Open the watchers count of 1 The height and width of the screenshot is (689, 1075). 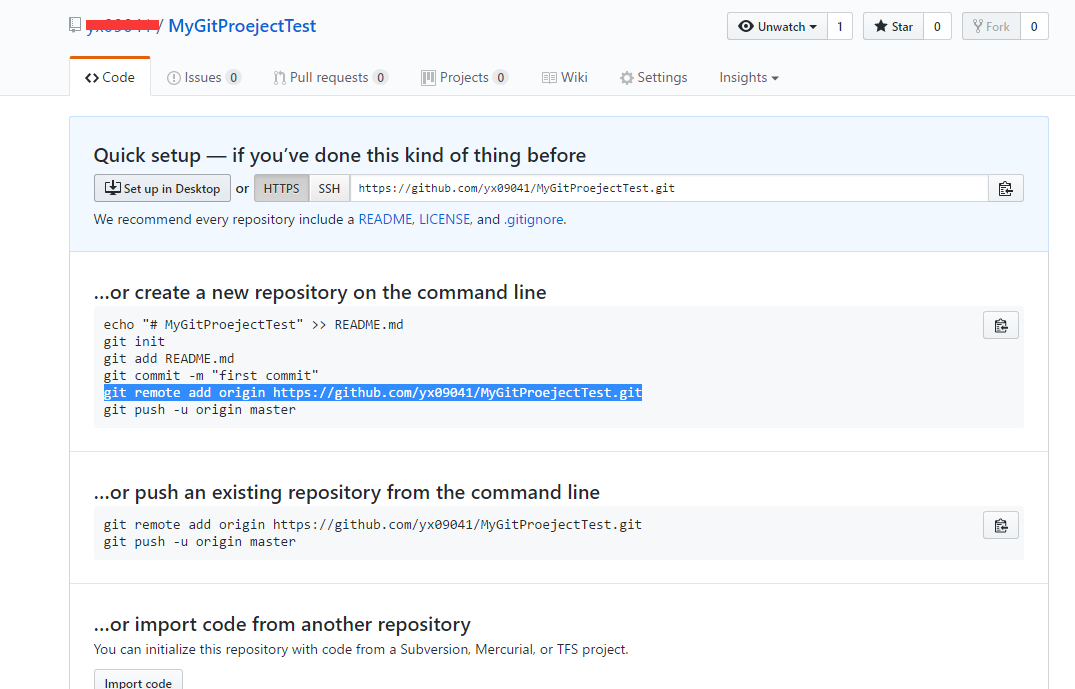pyautogui.click(x=840, y=27)
